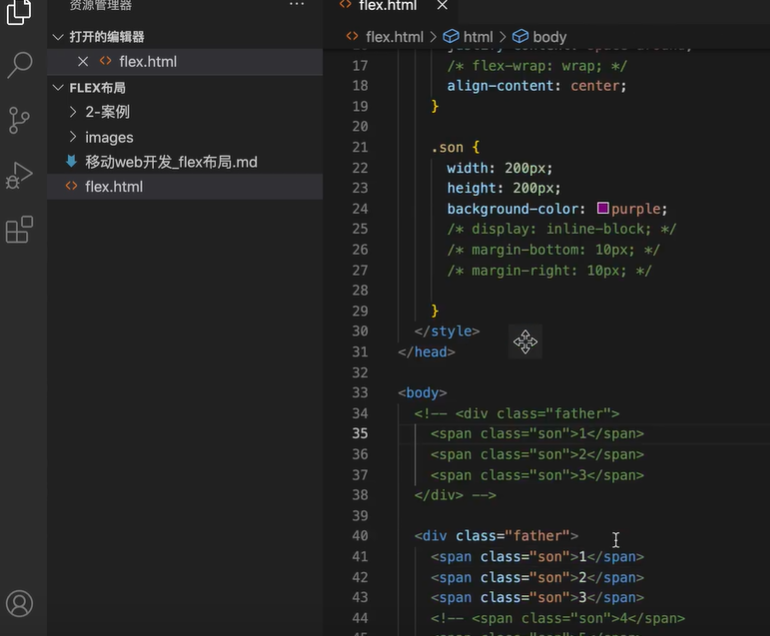Click the closing </style> tag
770x636 pixels.
tap(447, 332)
